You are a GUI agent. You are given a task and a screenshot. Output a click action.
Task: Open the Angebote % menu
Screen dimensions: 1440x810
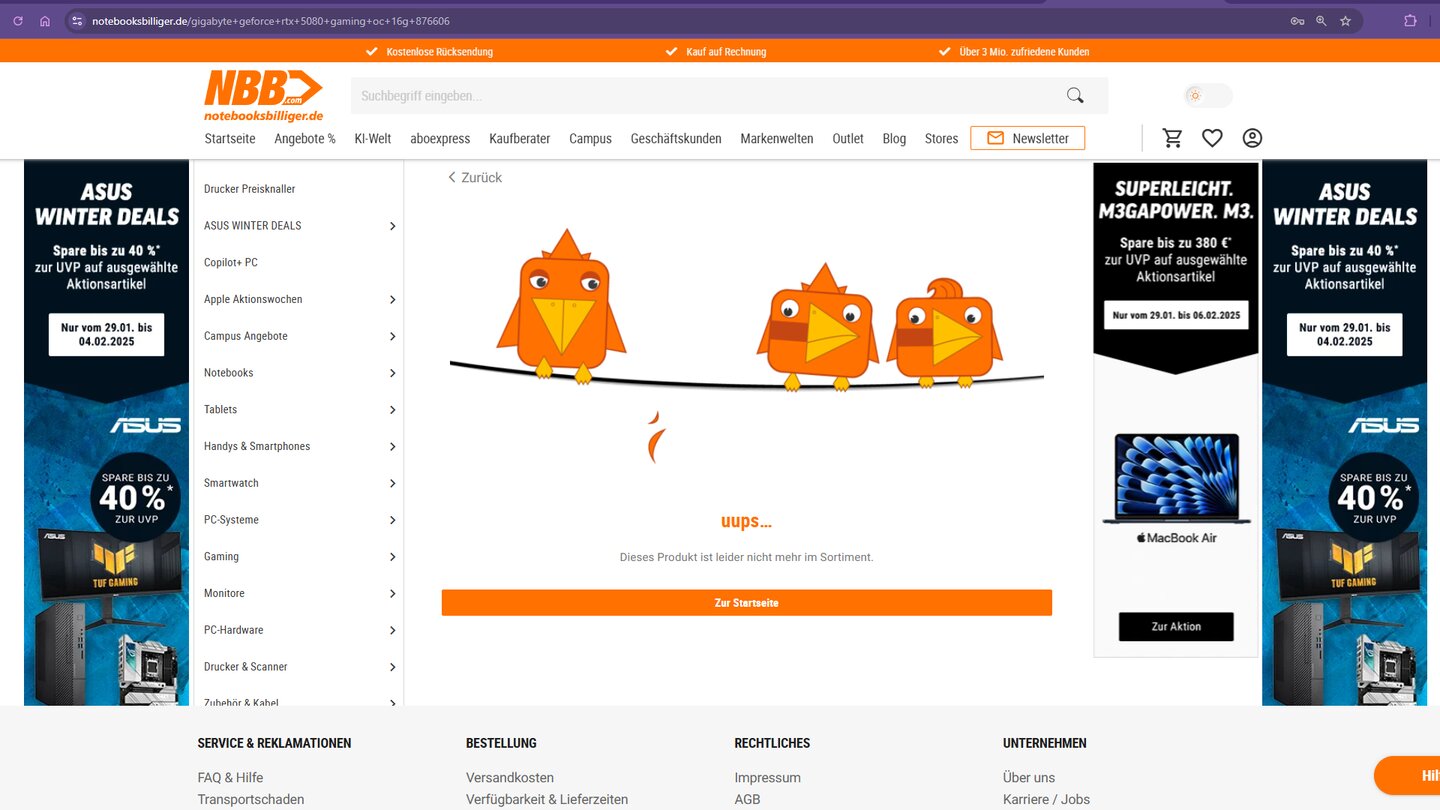click(x=305, y=139)
